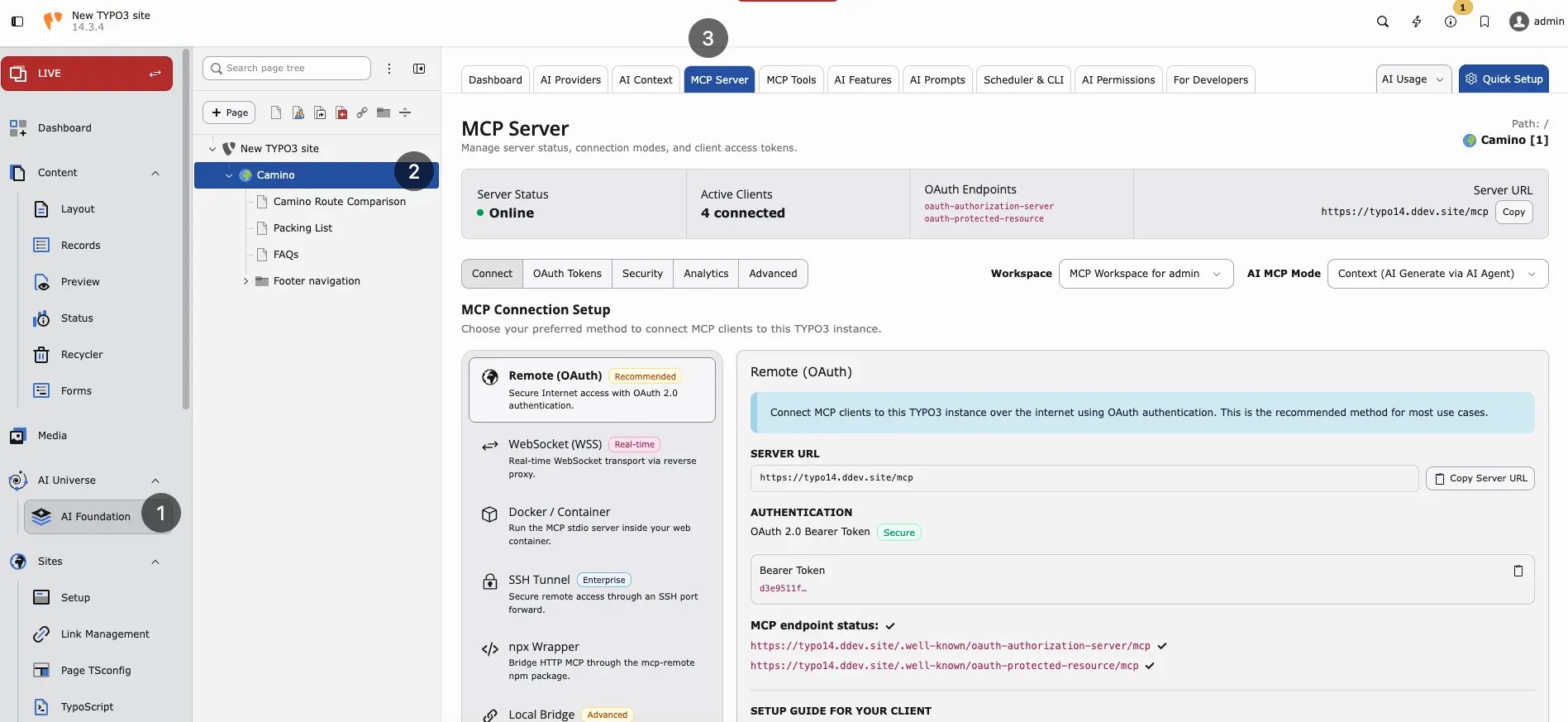Collapse the Camino page tree node
This screenshot has width=1568, height=722.
229,175
